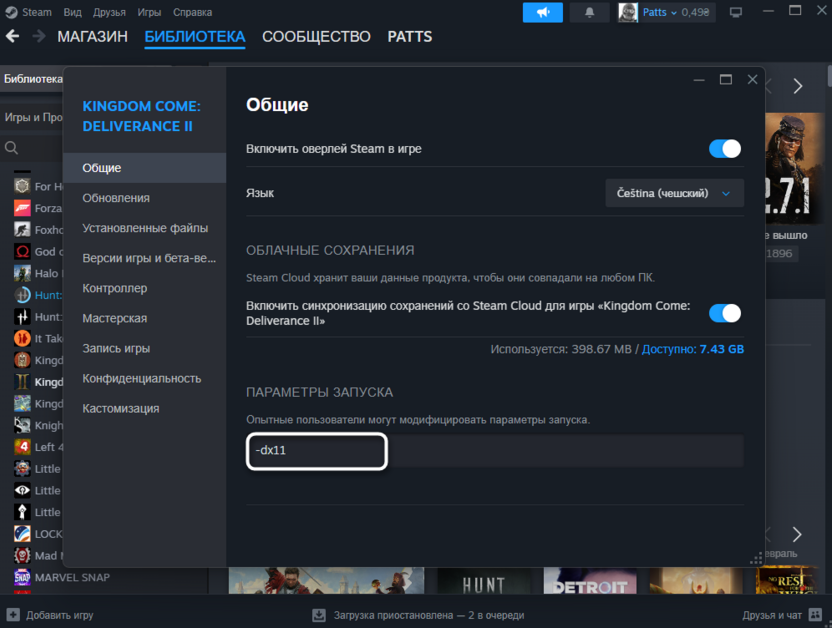Select the Knight game icon in the list
832x628 pixels.
[x=22, y=425]
